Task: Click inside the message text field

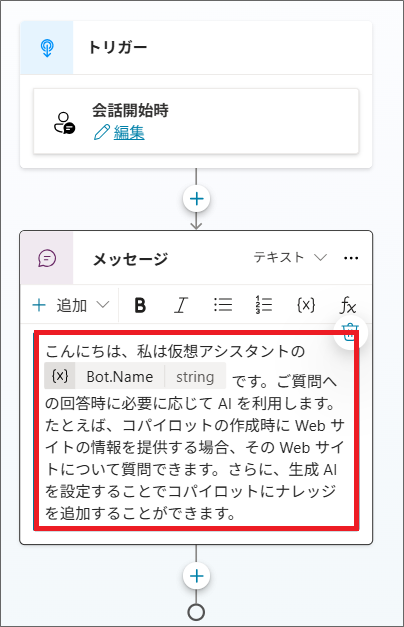Action: [x=196, y=431]
